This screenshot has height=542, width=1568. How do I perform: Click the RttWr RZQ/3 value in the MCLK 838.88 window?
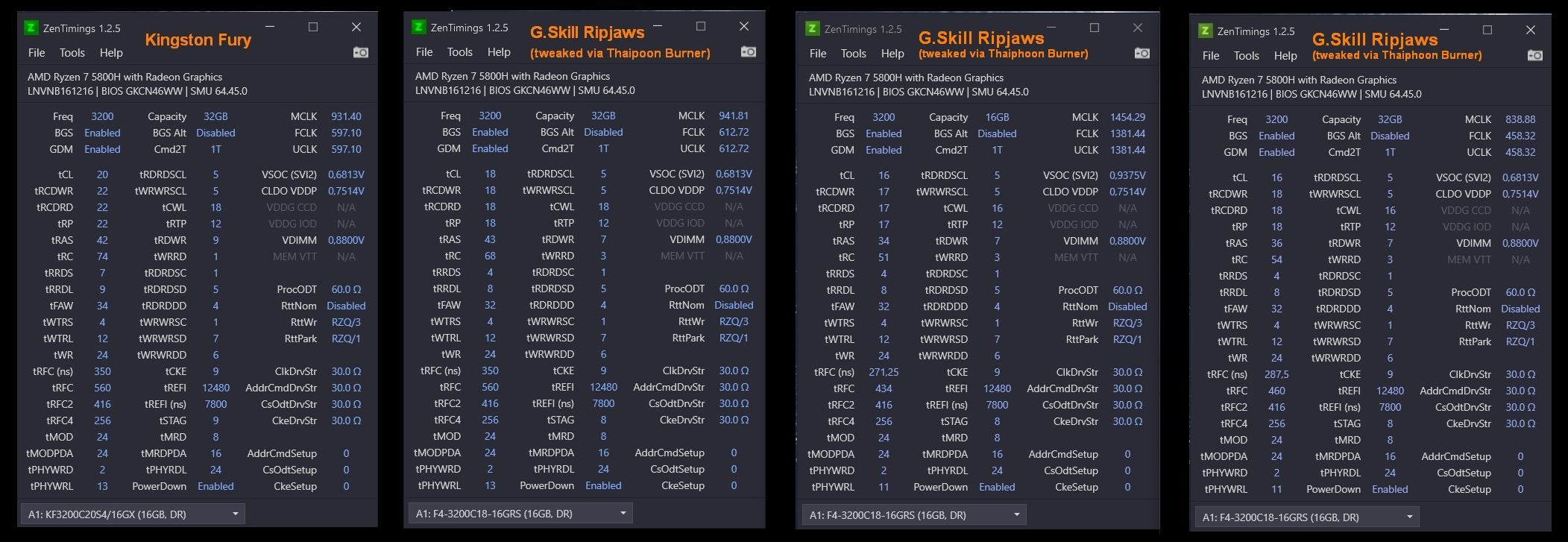click(x=1520, y=325)
